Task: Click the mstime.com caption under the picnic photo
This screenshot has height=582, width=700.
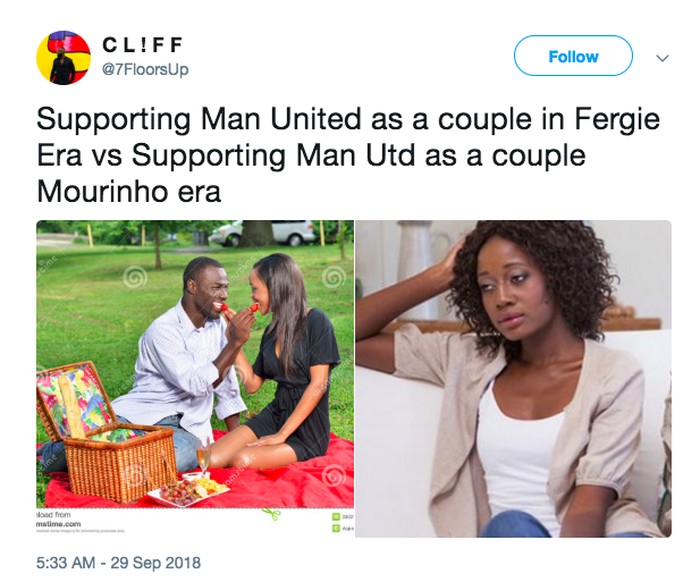Action: coord(58,524)
